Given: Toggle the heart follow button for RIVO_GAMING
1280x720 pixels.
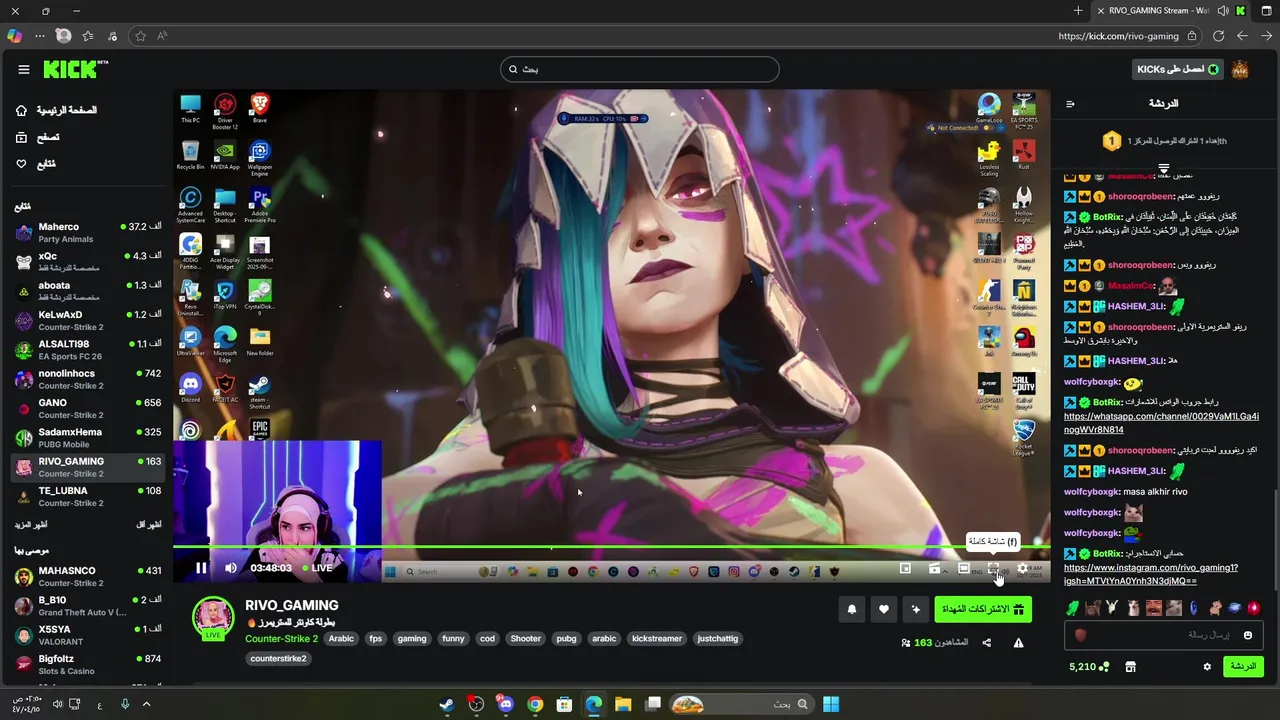Looking at the screenshot, I should [x=884, y=609].
